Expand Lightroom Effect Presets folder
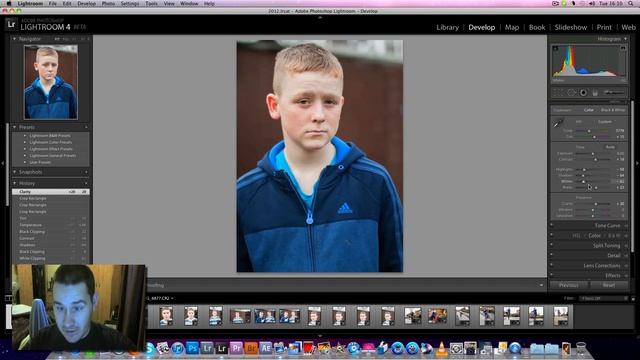The image size is (640, 360). pos(25,149)
